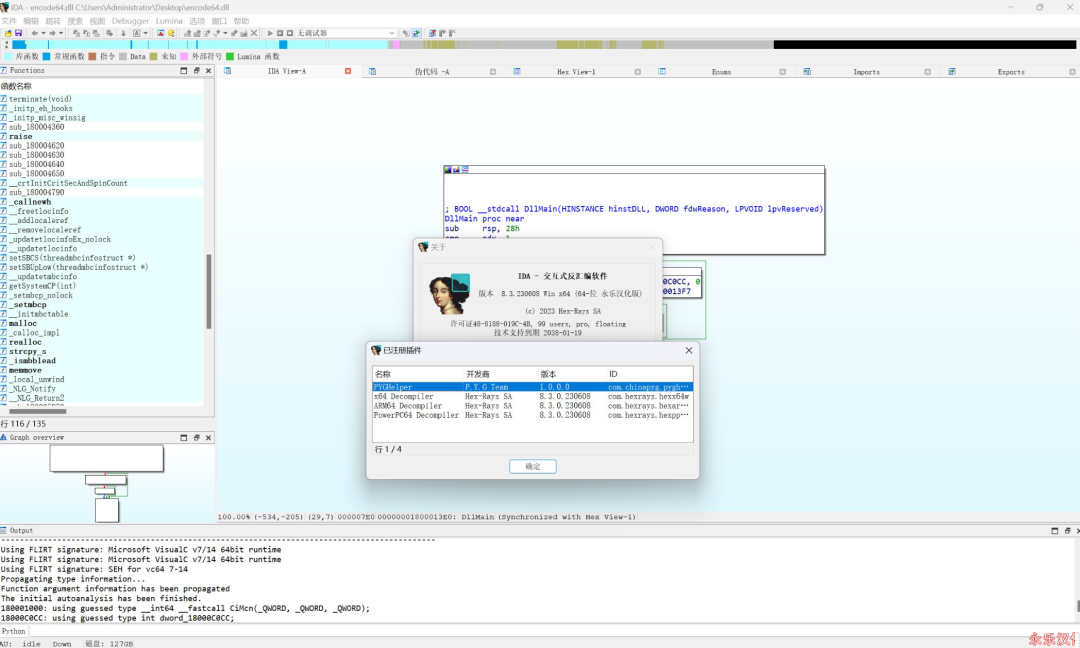Click the yellow lightbulb toolbar icon

pyautogui.click(x=171, y=33)
